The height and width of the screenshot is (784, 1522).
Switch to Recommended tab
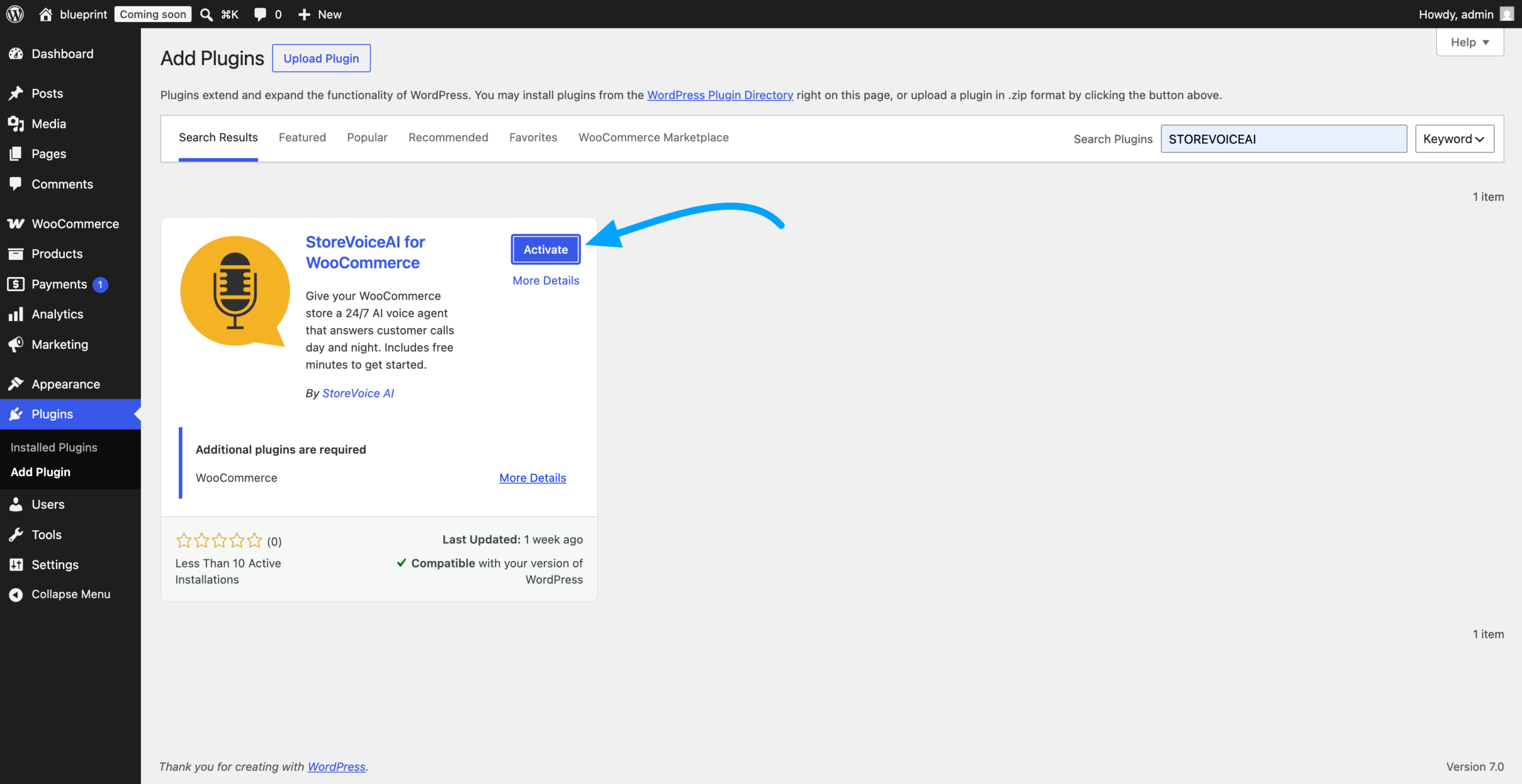tap(448, 137)
